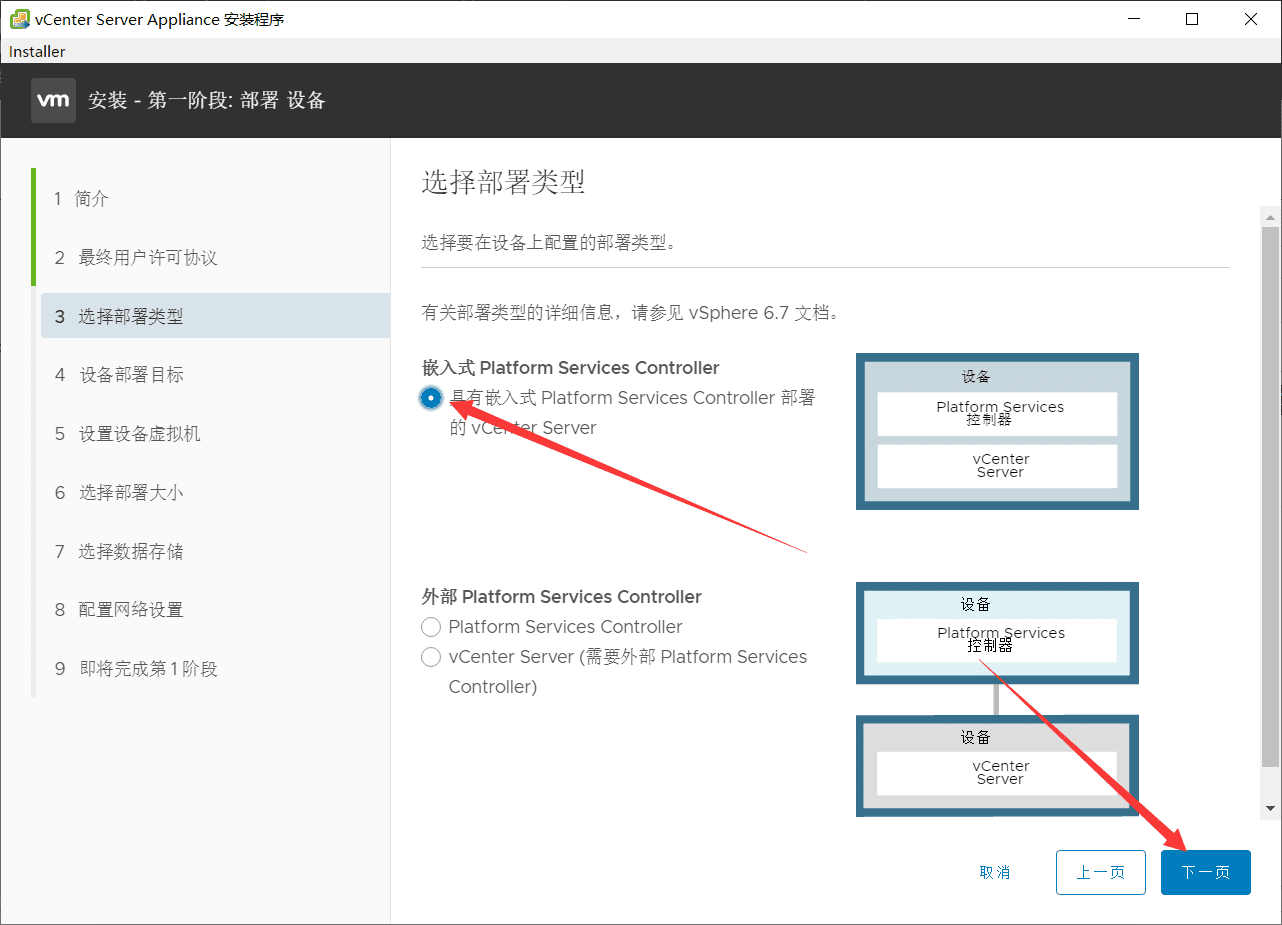The image size is (1282, 925).
Task: Open step 5 设置设备虚拟机
Action: [130, 433]
